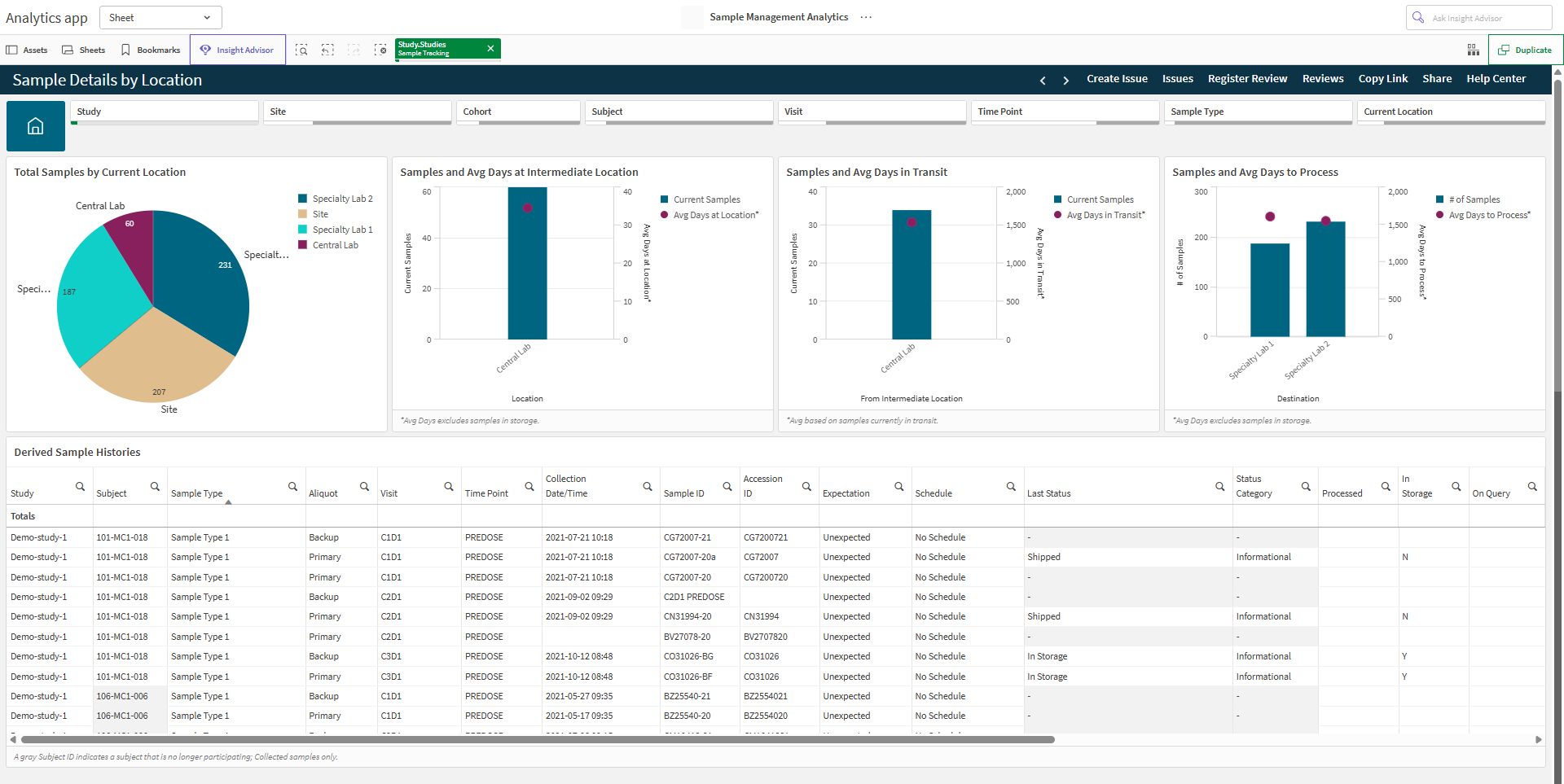Remove the Study.Studies selection chip
The image size is (1564, 784).
[490, 49]
